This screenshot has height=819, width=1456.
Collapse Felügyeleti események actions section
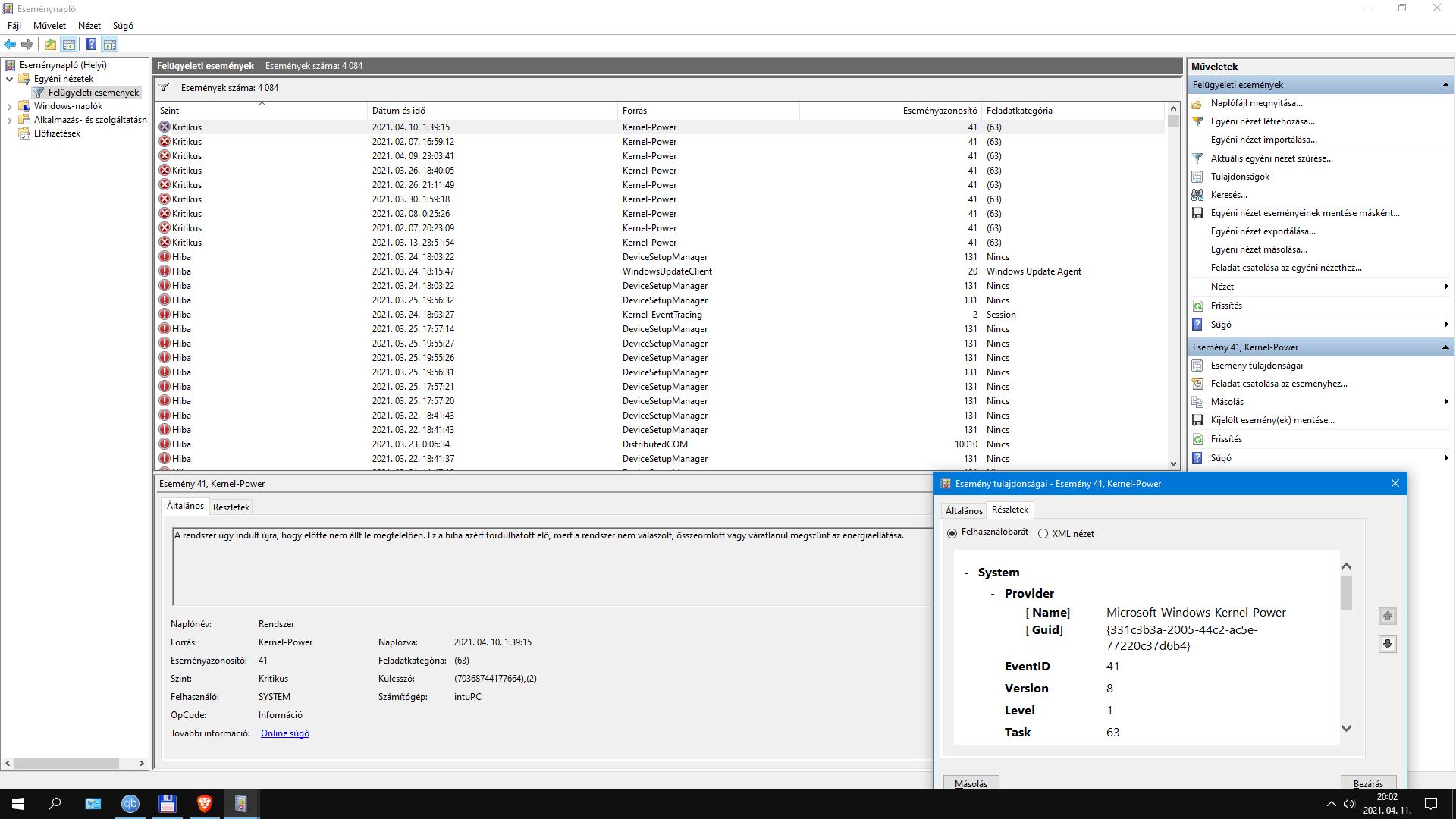pyautogui.click(x=1445, y=85)
